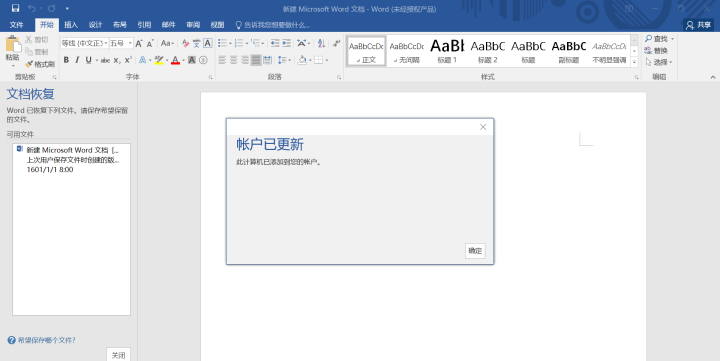Select the recovered 新建 Microsoft Word 文档 file

pos(71,160)
